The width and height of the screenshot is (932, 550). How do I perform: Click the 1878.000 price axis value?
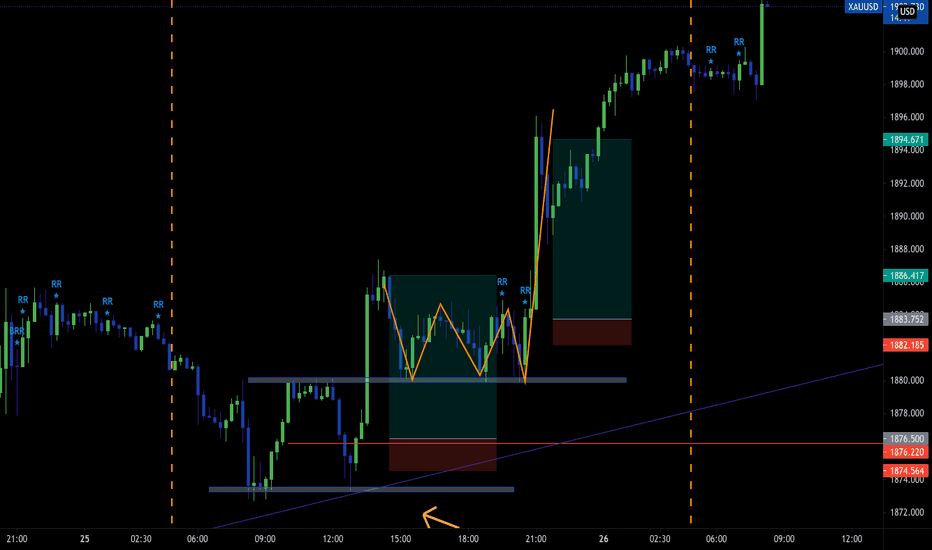[906, 413]
